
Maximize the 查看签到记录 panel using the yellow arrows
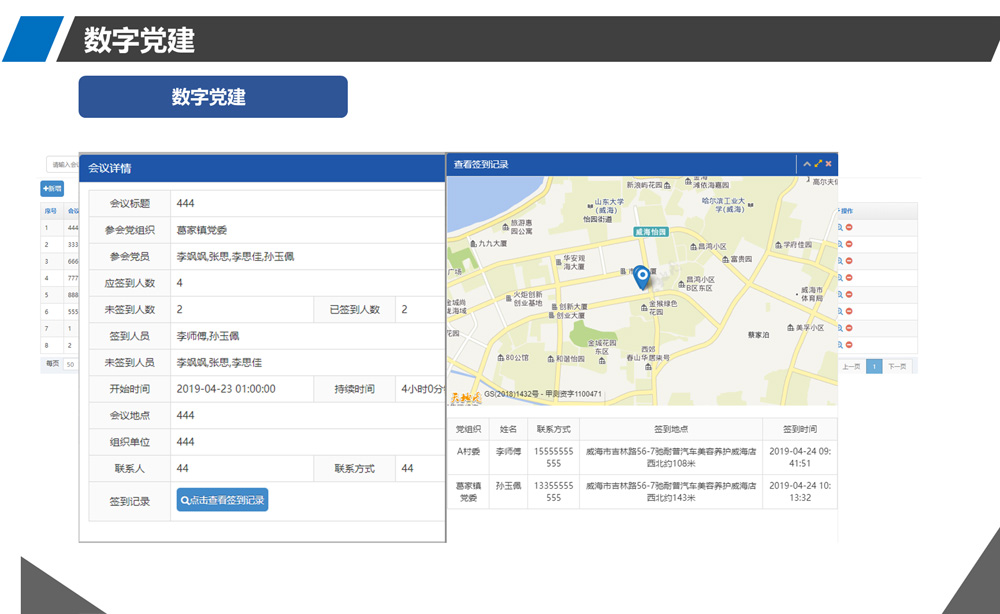(x=818, y=164)
